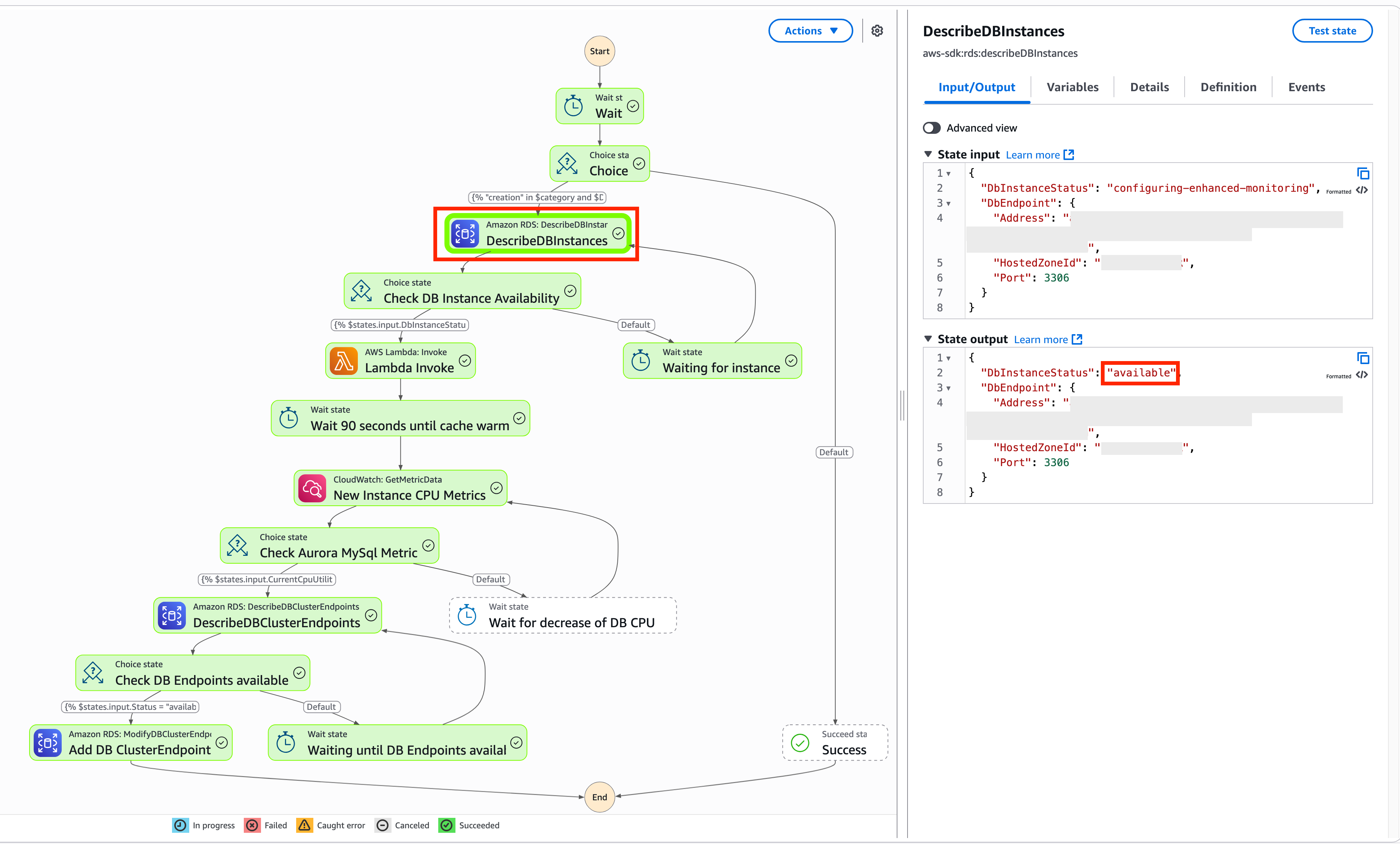Copy the State input JSON
This screenshot has height=847, width=1400.
point(1363,173)
